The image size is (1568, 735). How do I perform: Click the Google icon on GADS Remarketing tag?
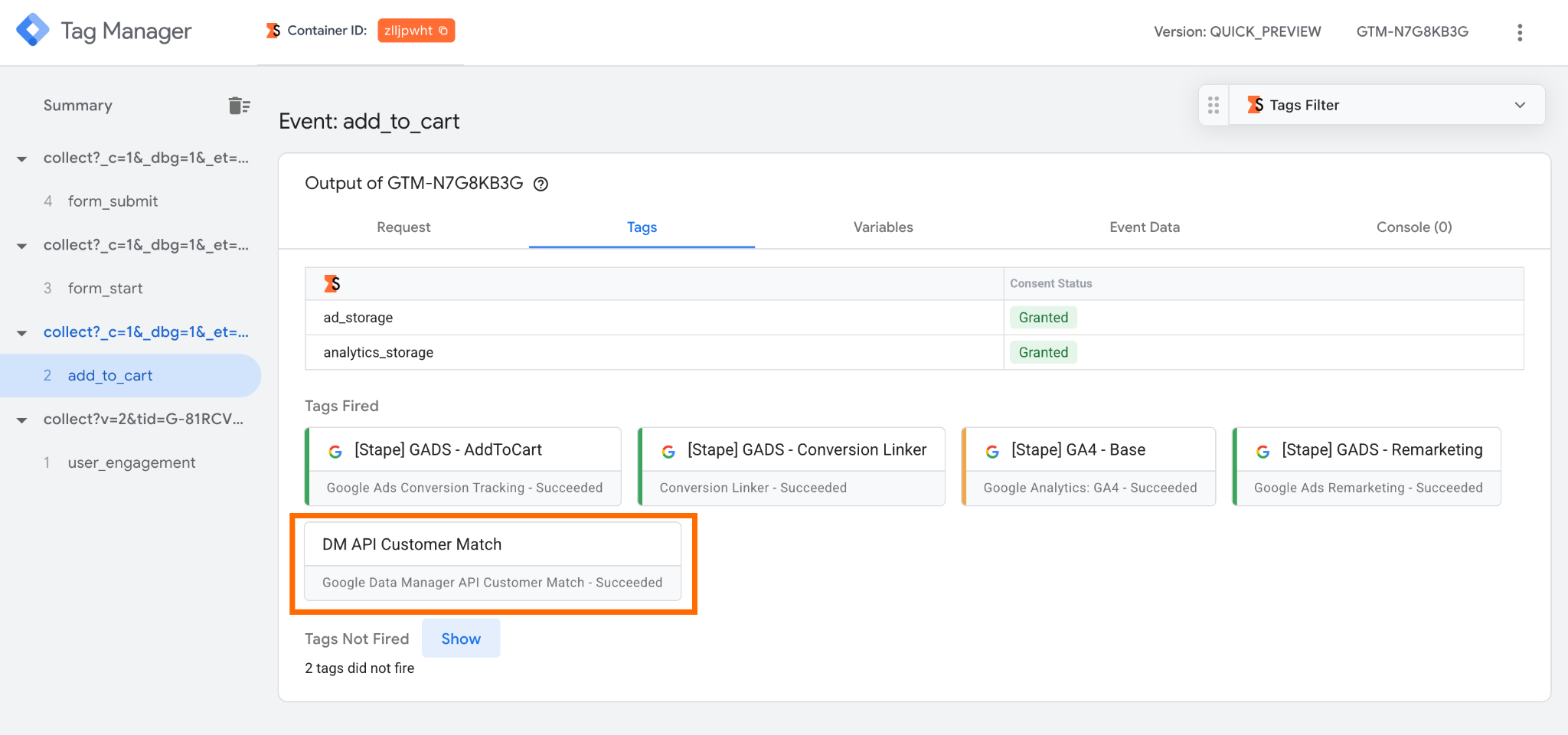(1263, 452)
